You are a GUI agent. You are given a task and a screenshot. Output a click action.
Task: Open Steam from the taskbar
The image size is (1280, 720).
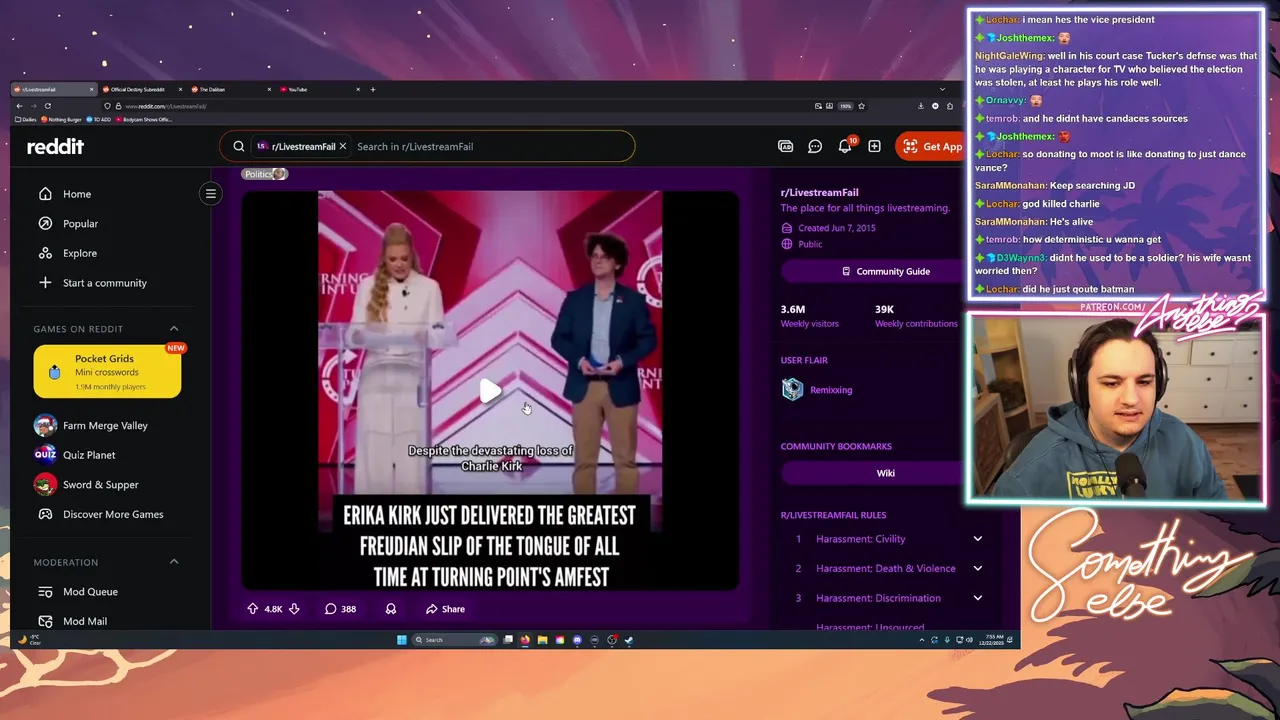click(629, 640)
